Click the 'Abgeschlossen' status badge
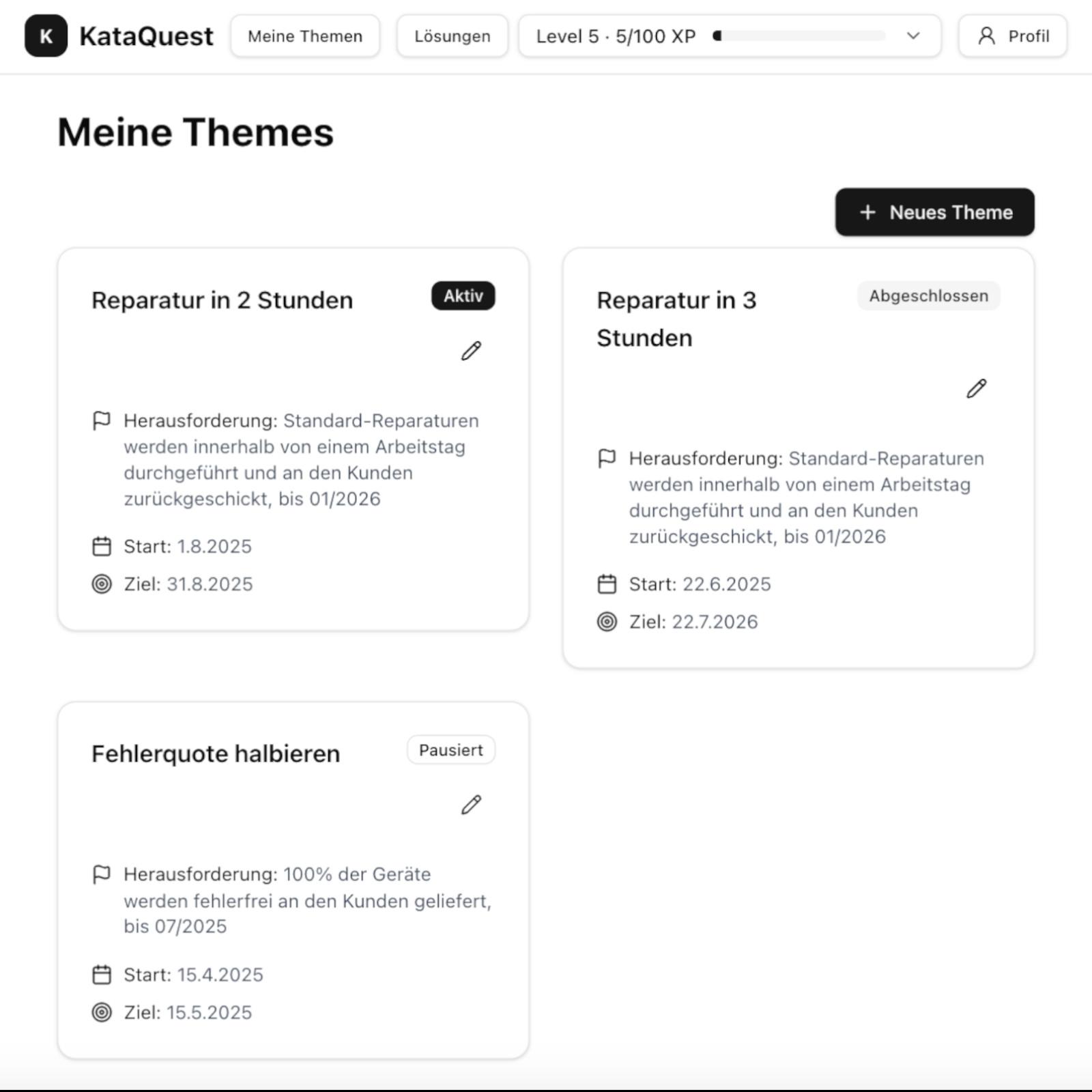 pyautogui.click(x=928, y=296)
